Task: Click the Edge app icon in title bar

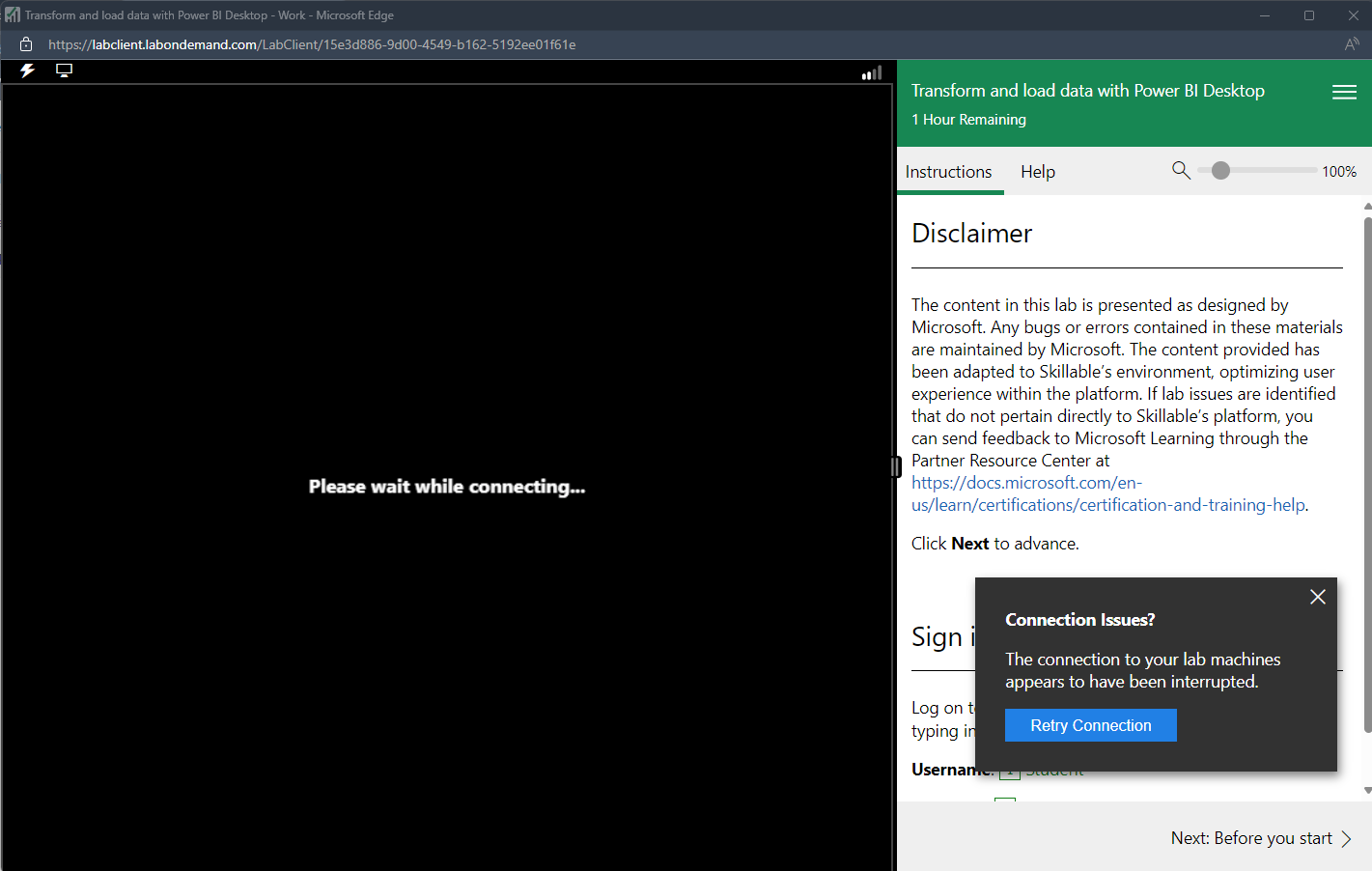Action: [12, 15]
